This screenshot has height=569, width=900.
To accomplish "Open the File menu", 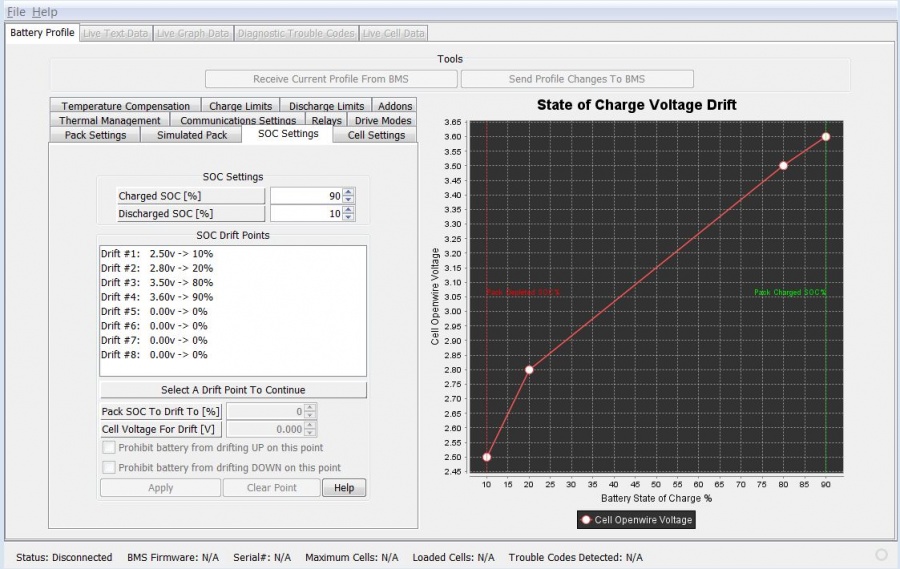I will (x=15, y=12).
